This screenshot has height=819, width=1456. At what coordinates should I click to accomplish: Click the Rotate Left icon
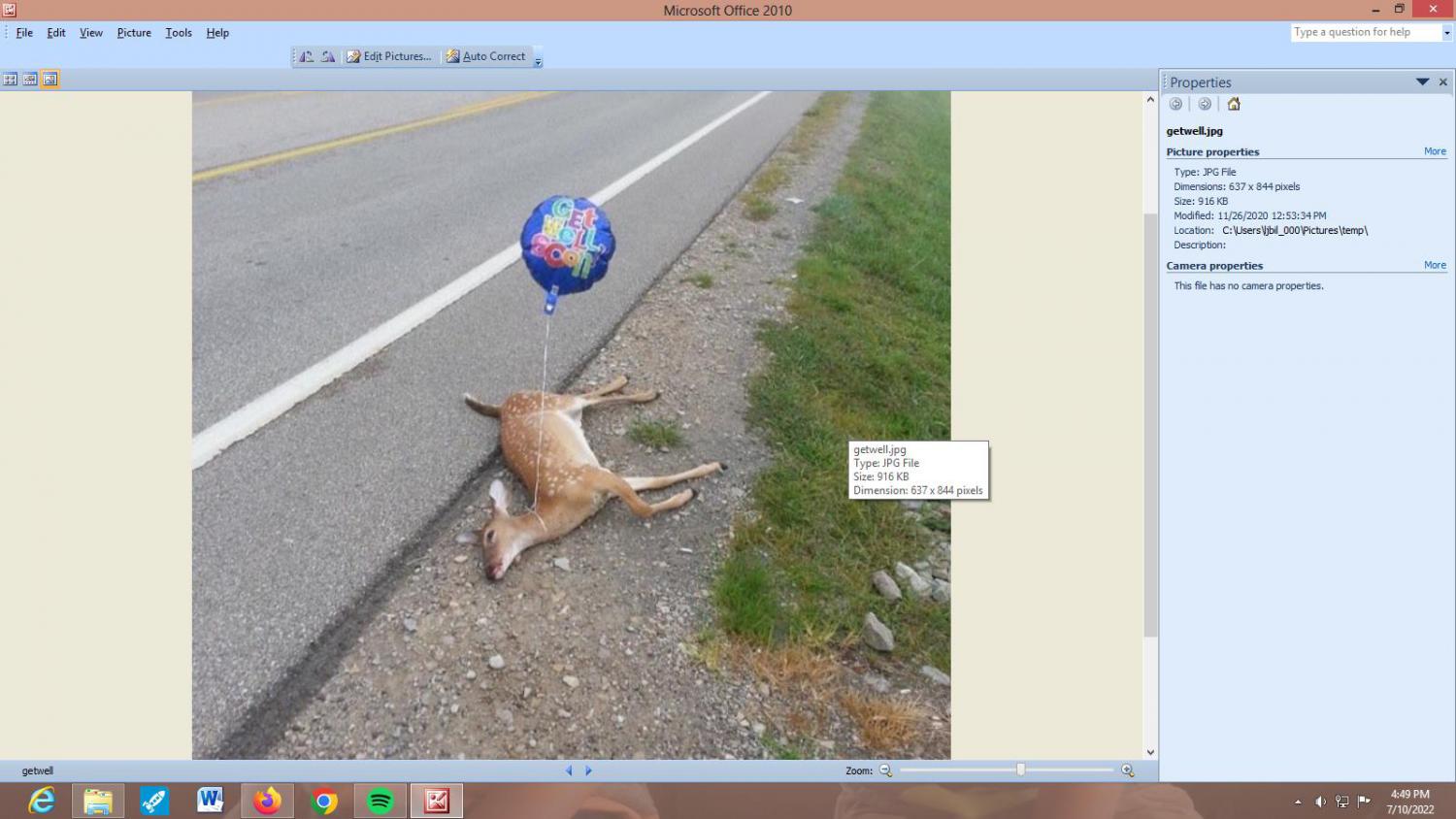(x=306, y=56)
